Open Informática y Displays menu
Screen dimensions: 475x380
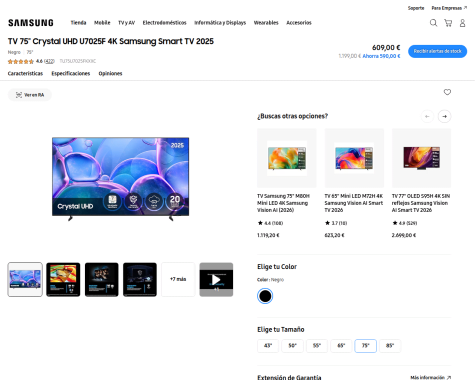220,23
